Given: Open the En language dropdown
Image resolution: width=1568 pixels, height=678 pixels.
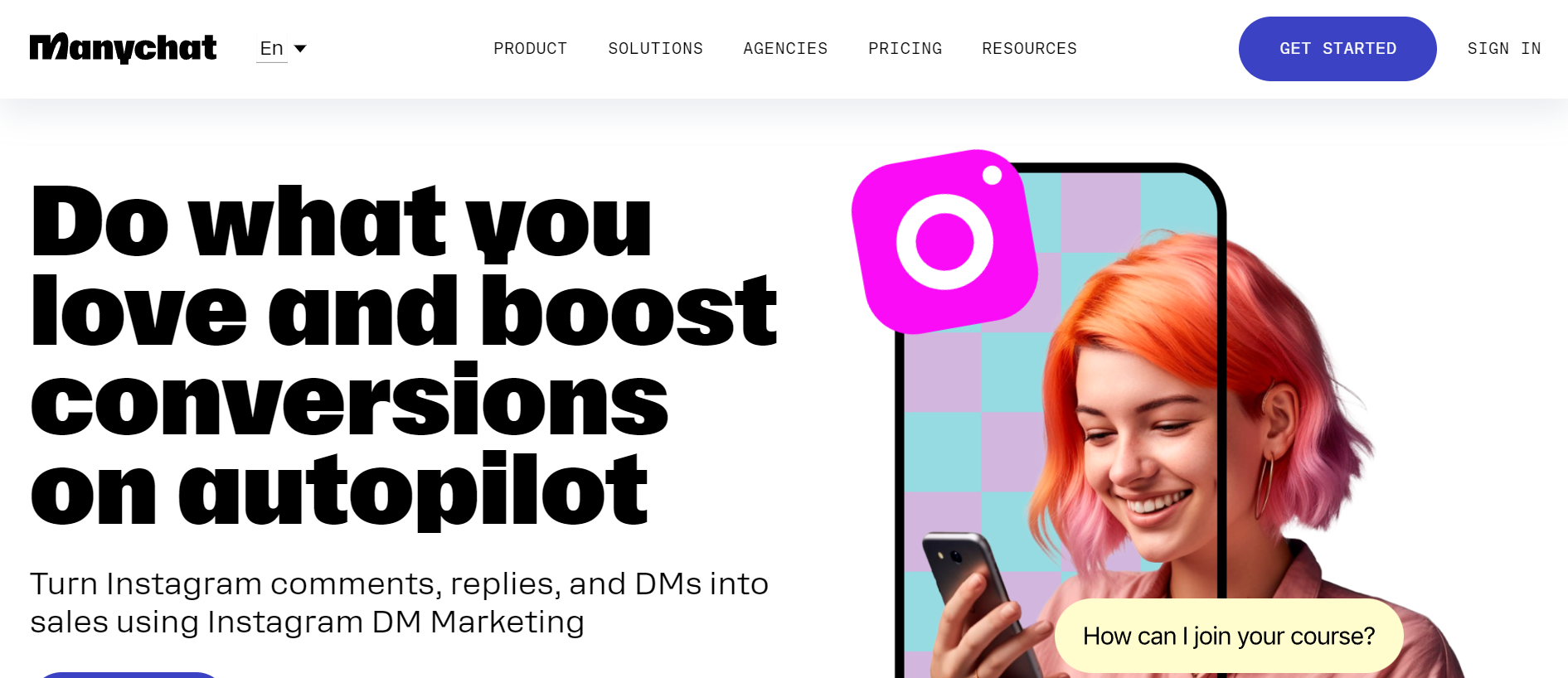Looking at the screenshot, I should 282,49.
